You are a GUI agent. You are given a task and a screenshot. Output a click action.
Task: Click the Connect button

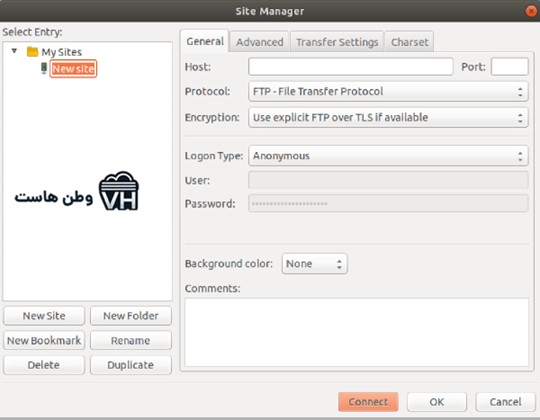(368, 402)
